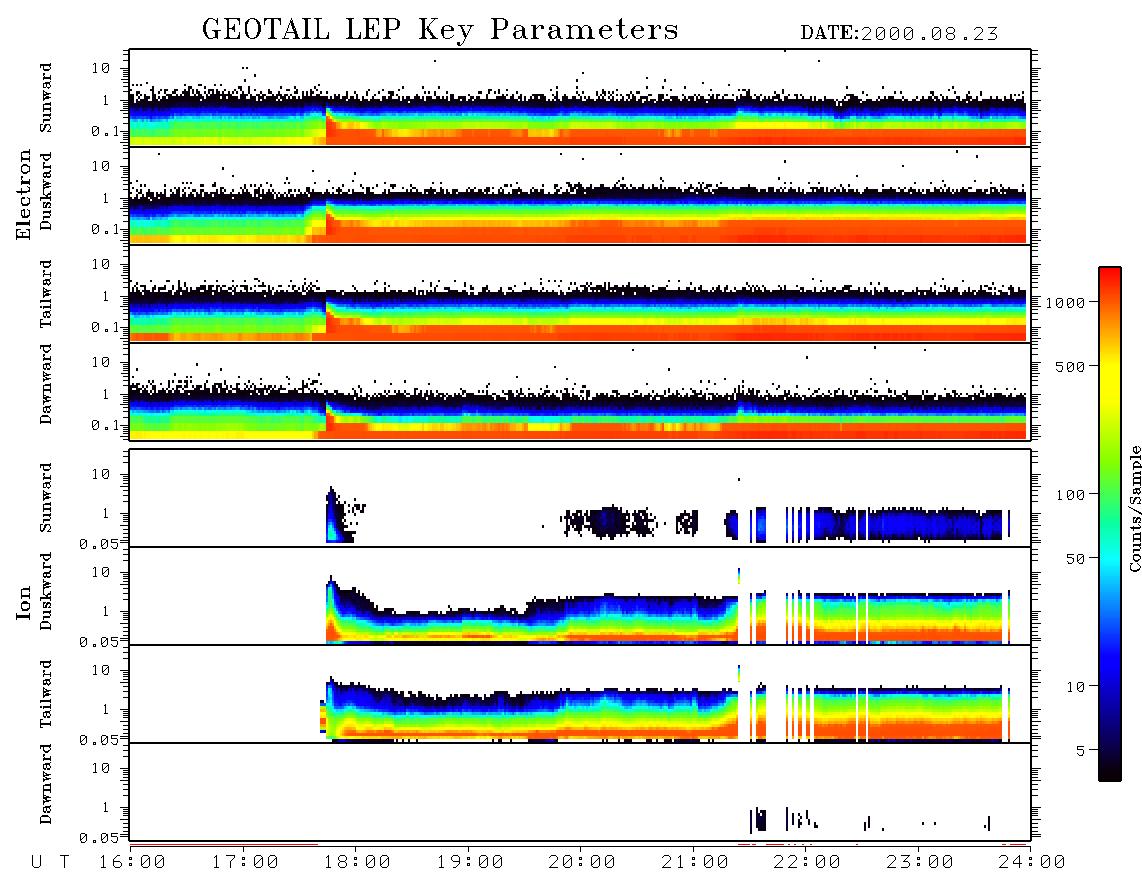Viewport: 1142px width, 880px height.
Task: Click the 23:00 time tick label
Action: [919, 862]
